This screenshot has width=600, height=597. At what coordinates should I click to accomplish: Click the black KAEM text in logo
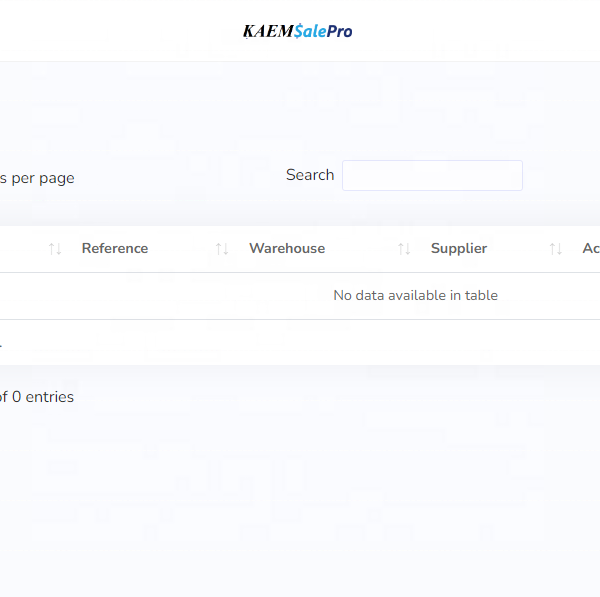click(267, 31)
